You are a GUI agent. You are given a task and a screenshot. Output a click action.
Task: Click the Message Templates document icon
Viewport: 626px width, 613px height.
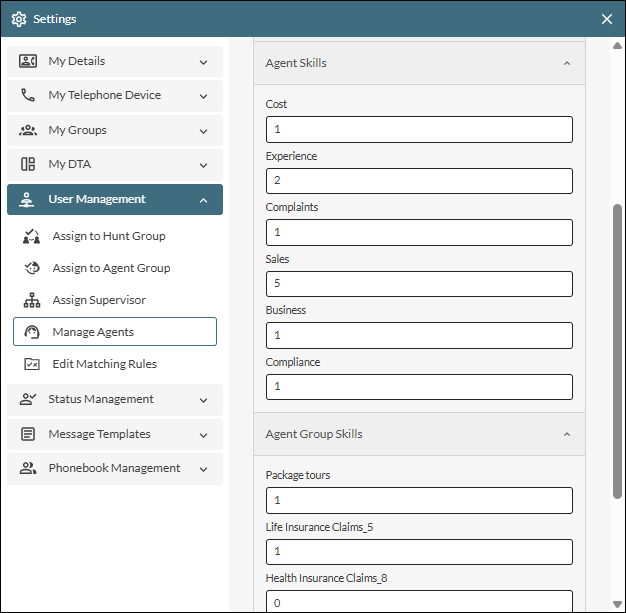[28, 434]
